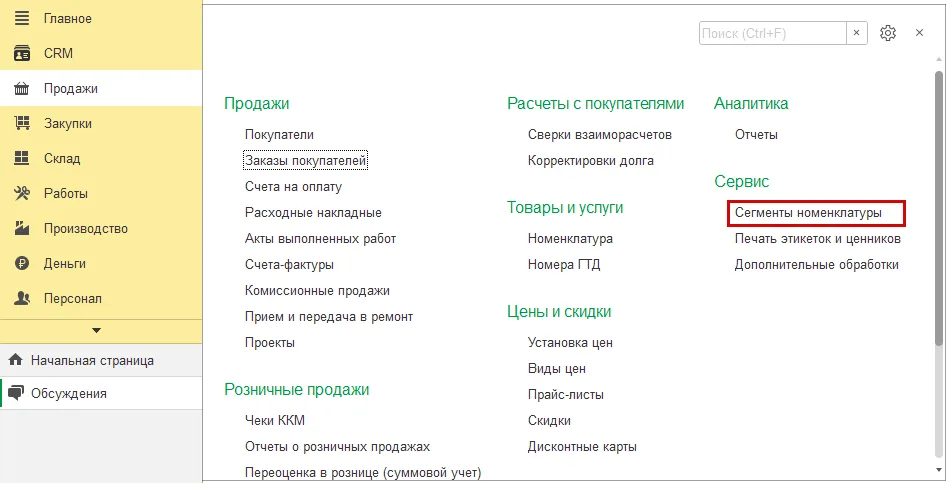Close the functions menu panel
949x483 pixels.
(919, 33)
